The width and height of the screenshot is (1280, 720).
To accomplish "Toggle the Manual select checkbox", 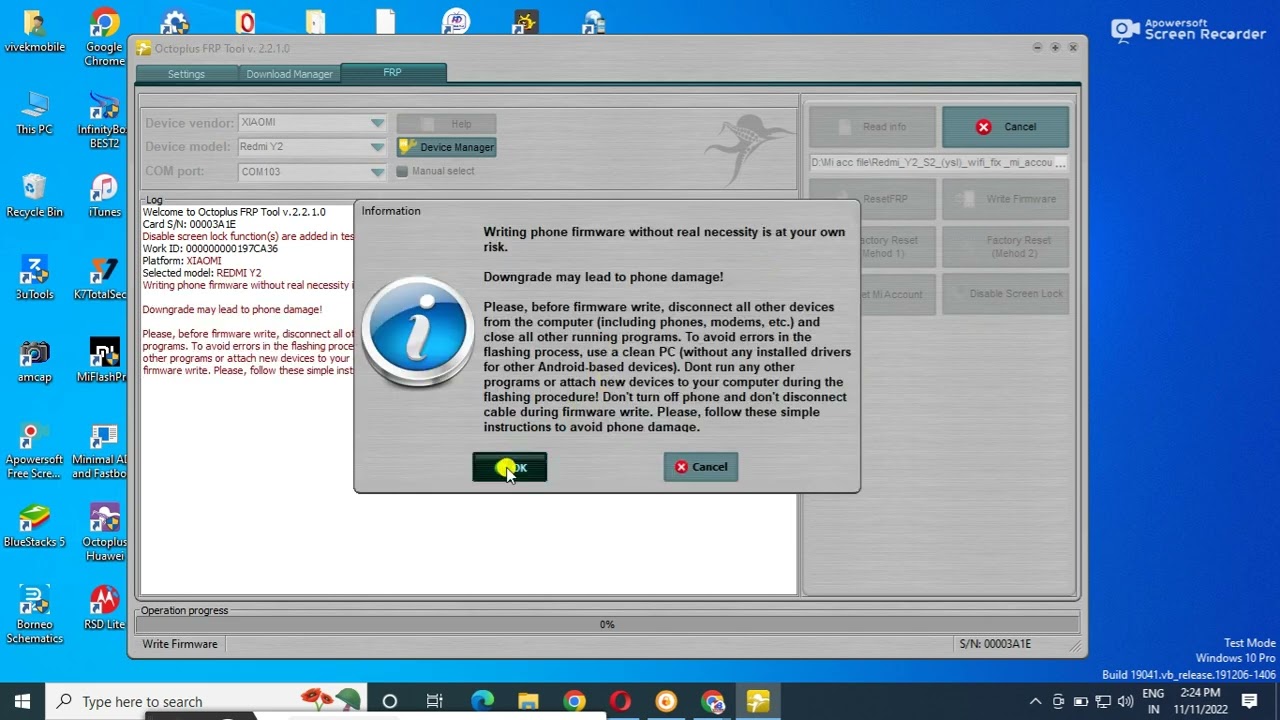I will [x=402, y=171].
